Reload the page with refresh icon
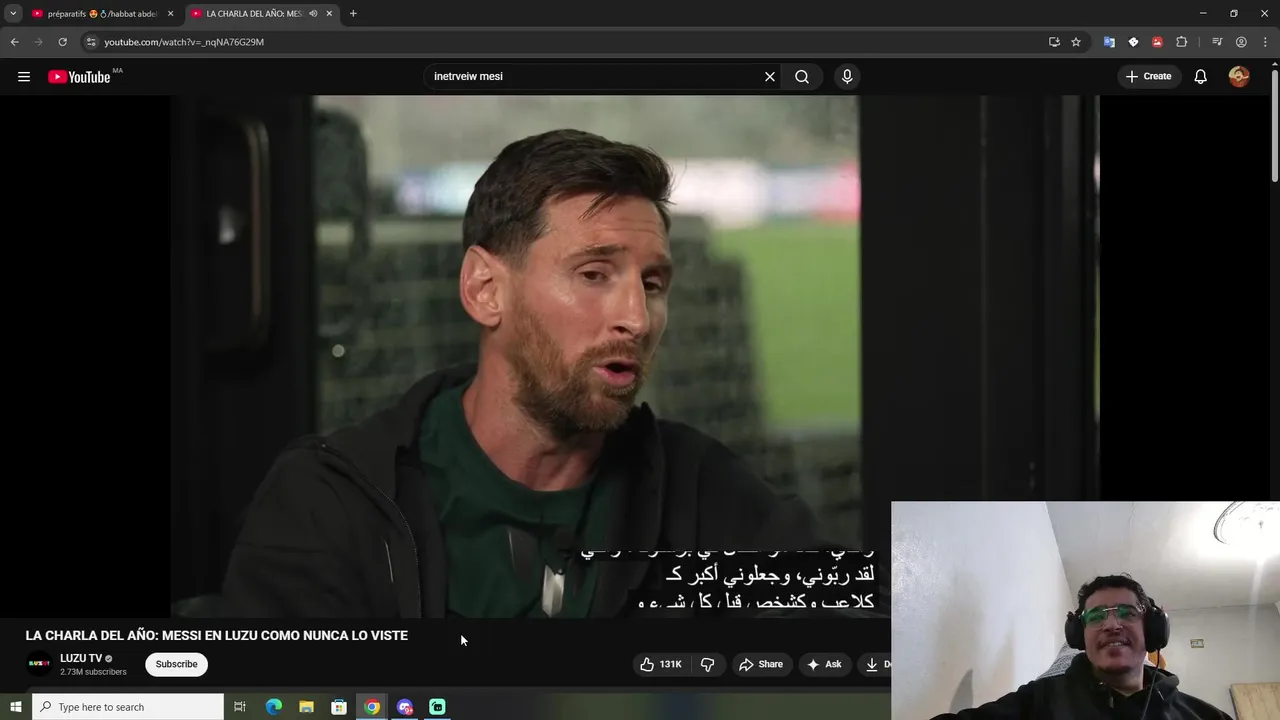The image size is (1280, 720). click(x=62, y=42)
